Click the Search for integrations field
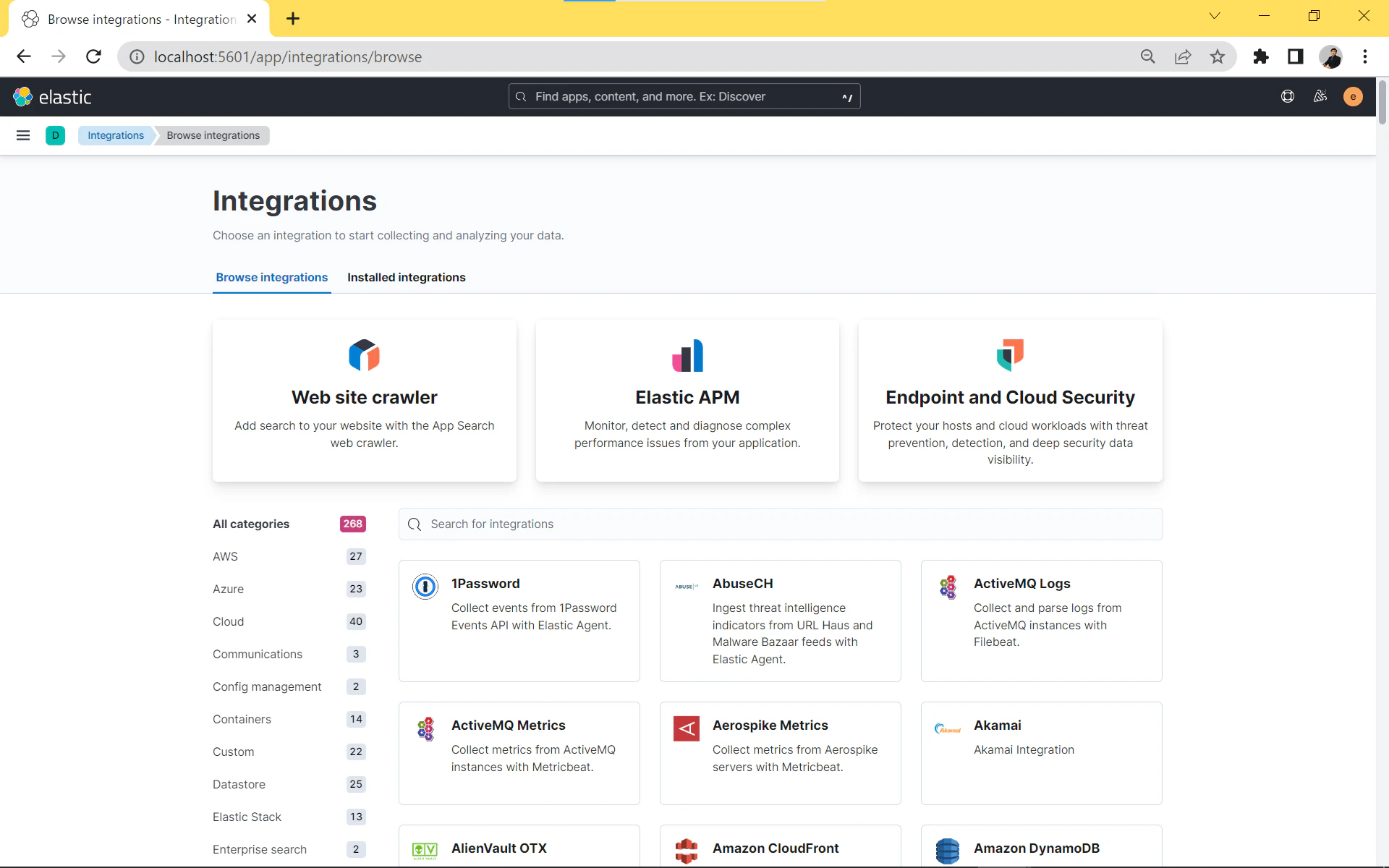This screenshot has width=1389, height=868. pyautogui.click(x=780, y=524)
